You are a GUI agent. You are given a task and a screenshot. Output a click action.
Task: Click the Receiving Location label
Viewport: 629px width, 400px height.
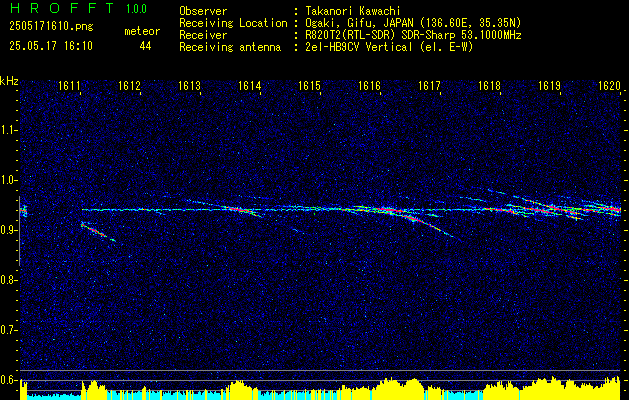point(233,23)
